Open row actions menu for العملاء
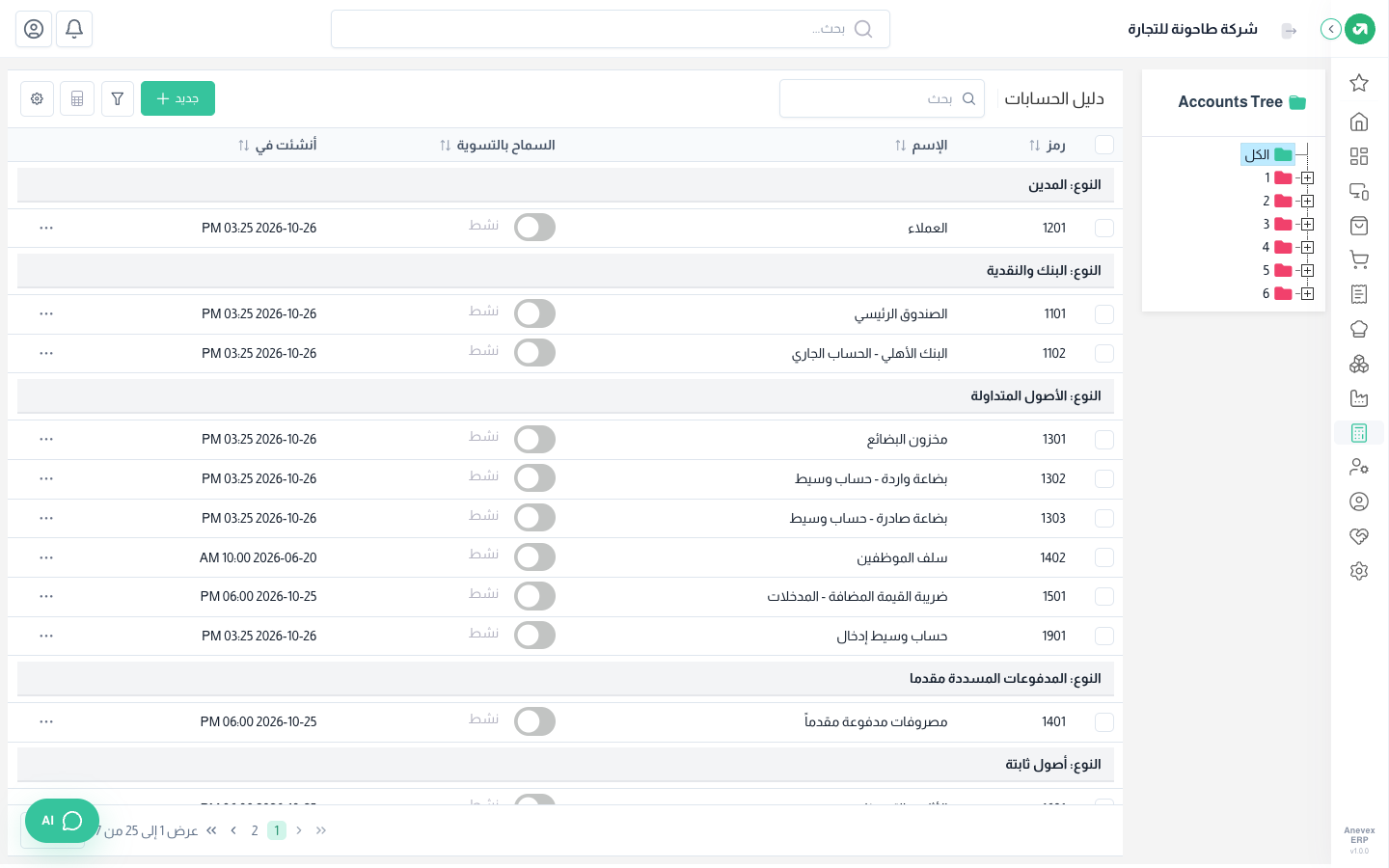 pyautogui.click(x=46, y=229)
